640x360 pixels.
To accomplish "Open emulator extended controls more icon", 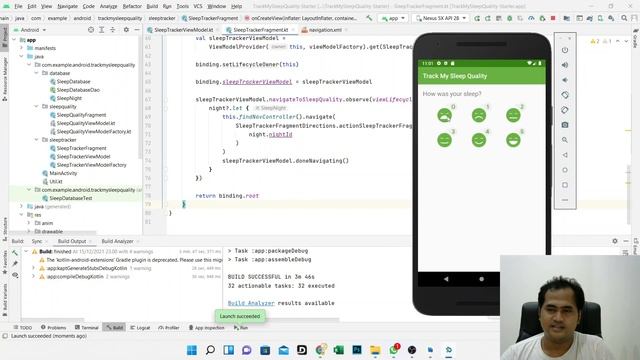I will (565, 200).
